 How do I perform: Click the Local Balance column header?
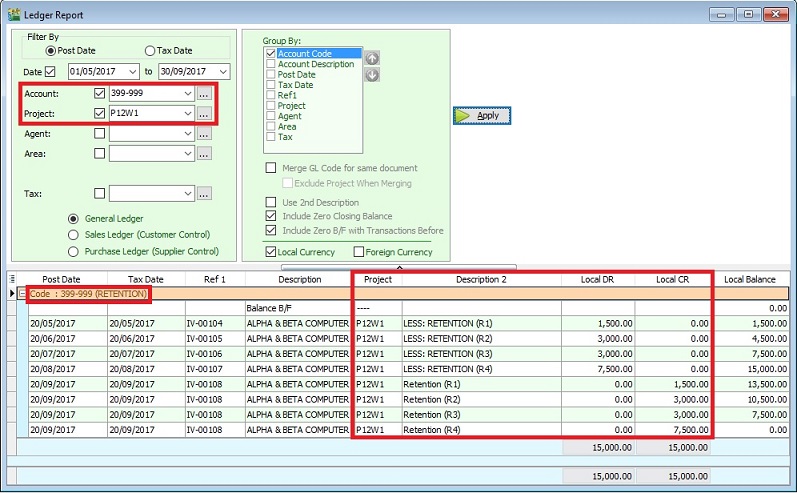coord(750,279)
